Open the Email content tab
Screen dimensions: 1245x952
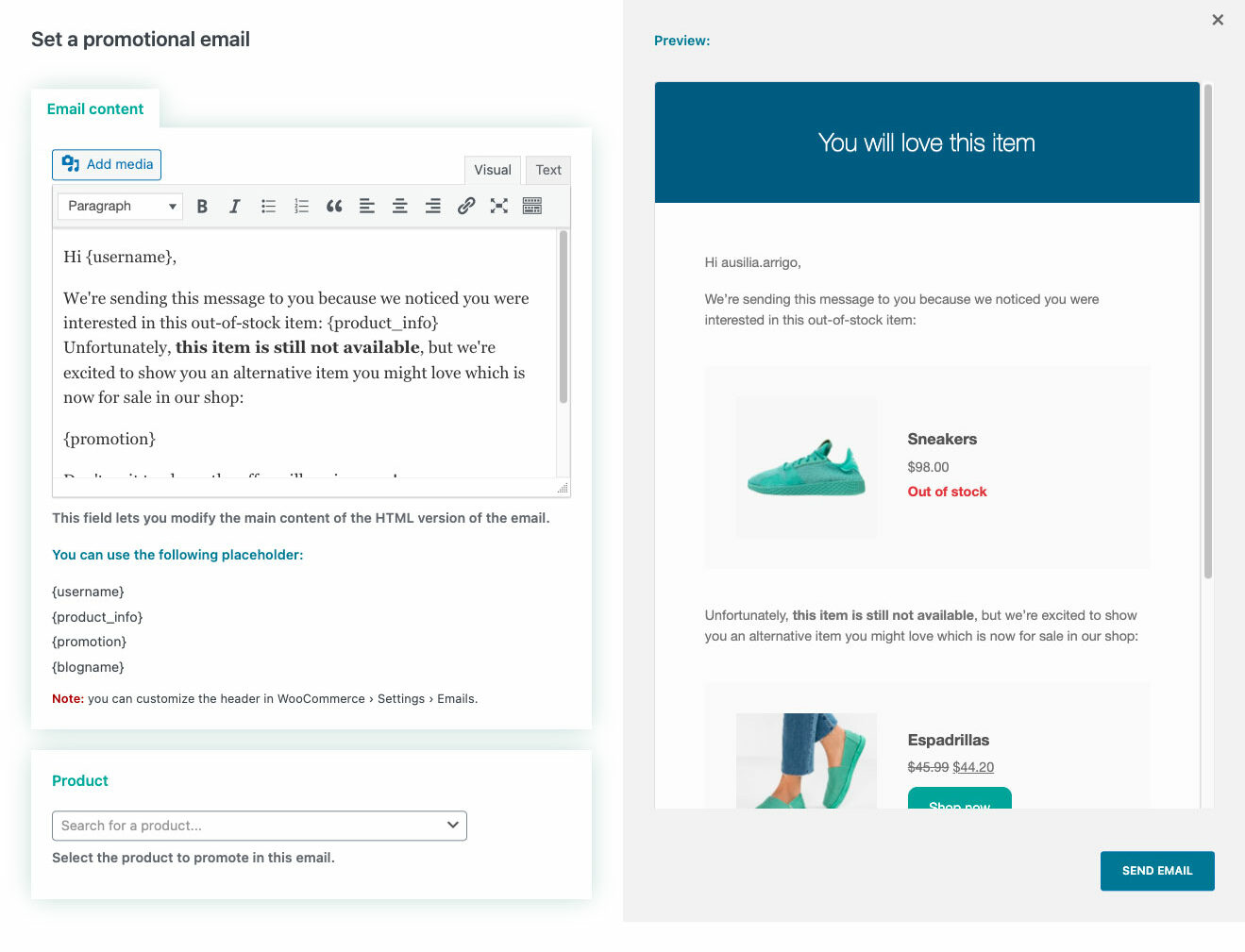(95, 109)
